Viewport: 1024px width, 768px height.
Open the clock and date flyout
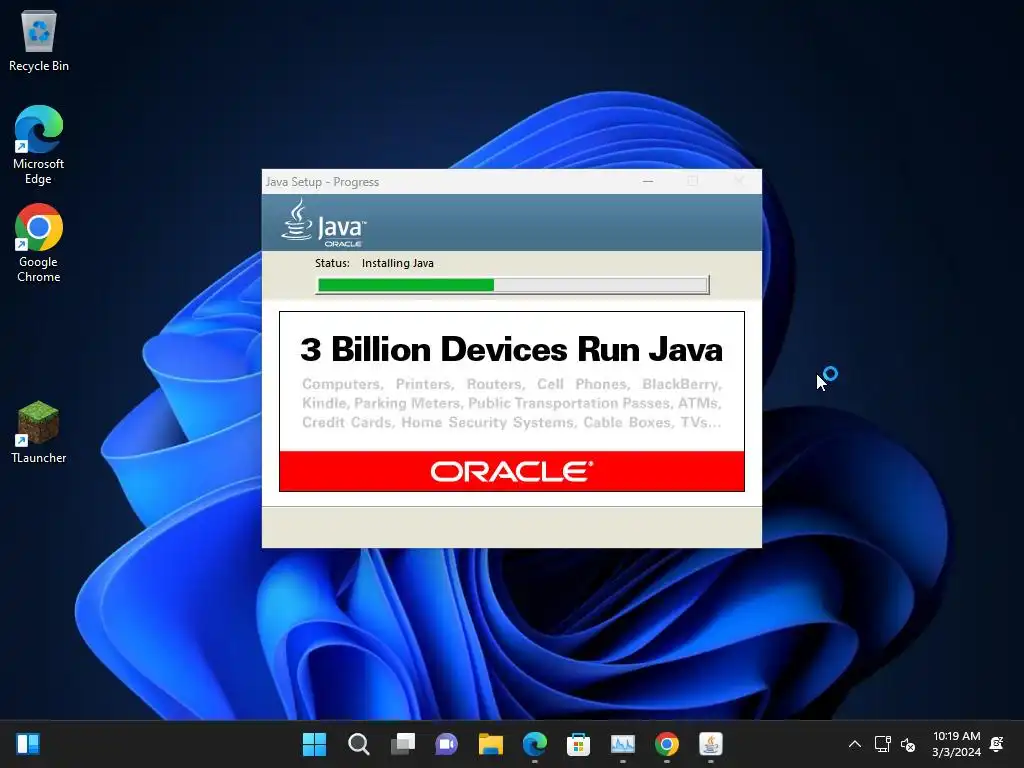click(x=956, y=744)
